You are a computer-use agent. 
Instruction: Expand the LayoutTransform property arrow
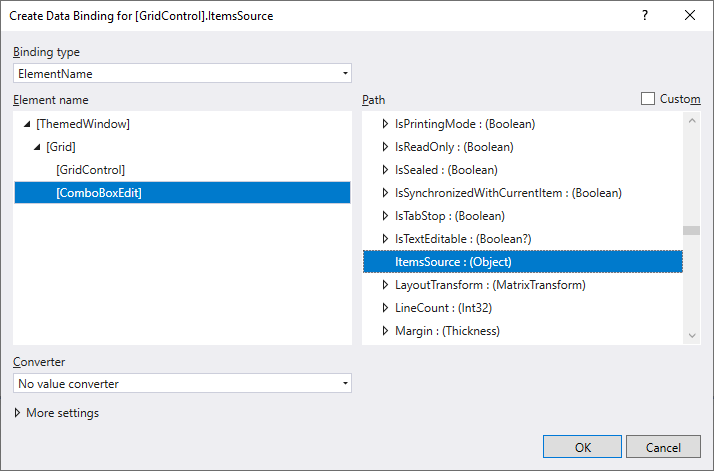click(x=385, y=285)
